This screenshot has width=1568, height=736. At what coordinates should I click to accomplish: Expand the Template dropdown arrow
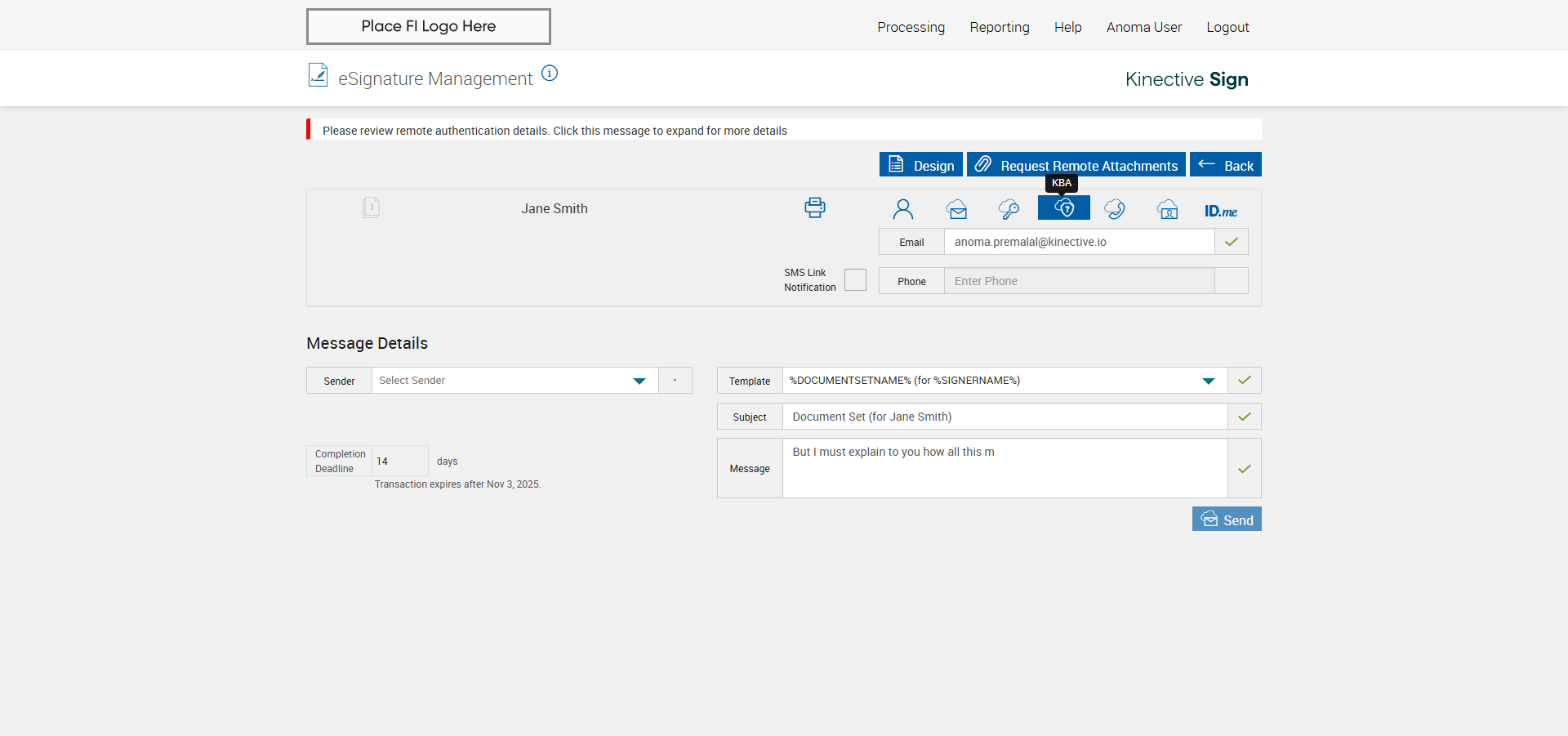(1208, 381)
